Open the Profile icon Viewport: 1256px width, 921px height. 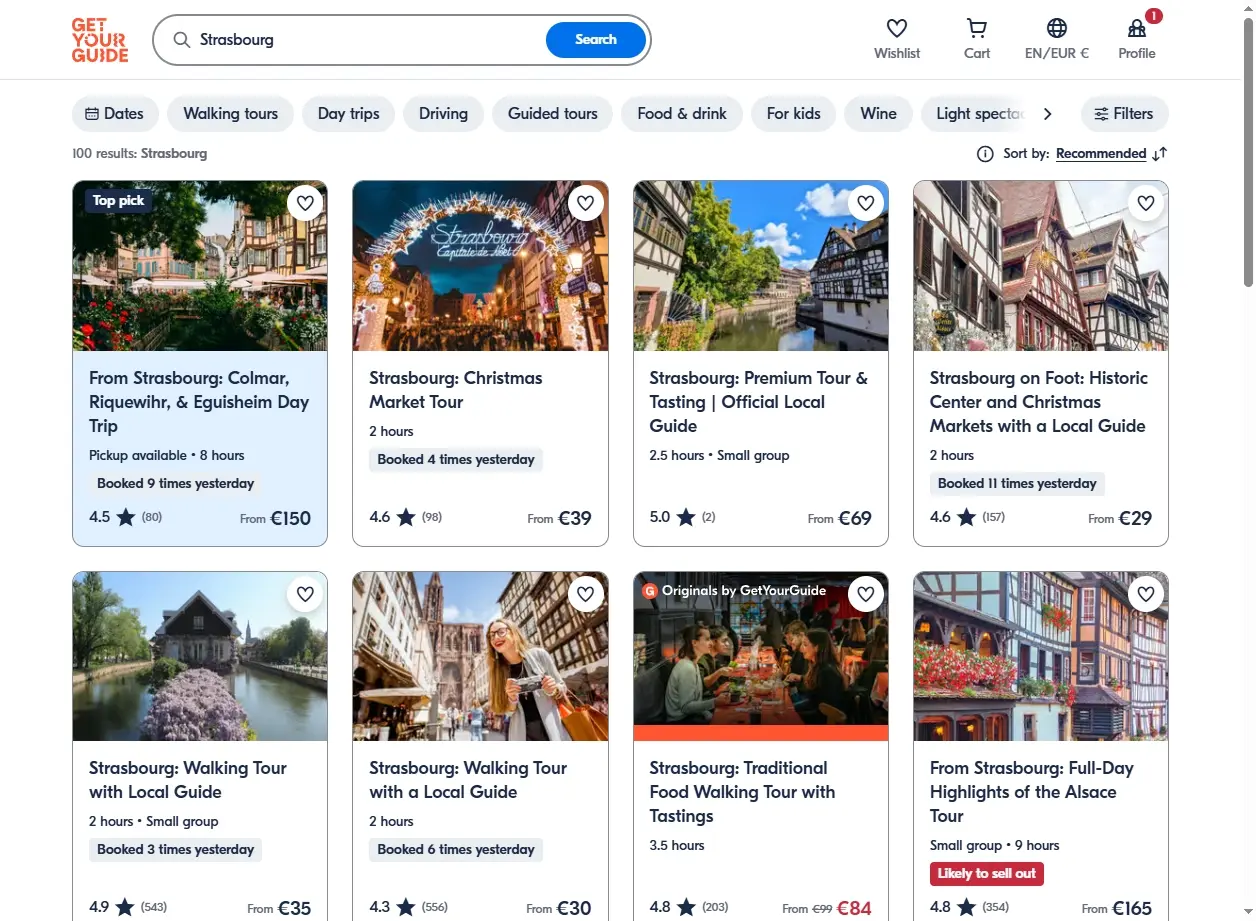[x=1137, y=28]
